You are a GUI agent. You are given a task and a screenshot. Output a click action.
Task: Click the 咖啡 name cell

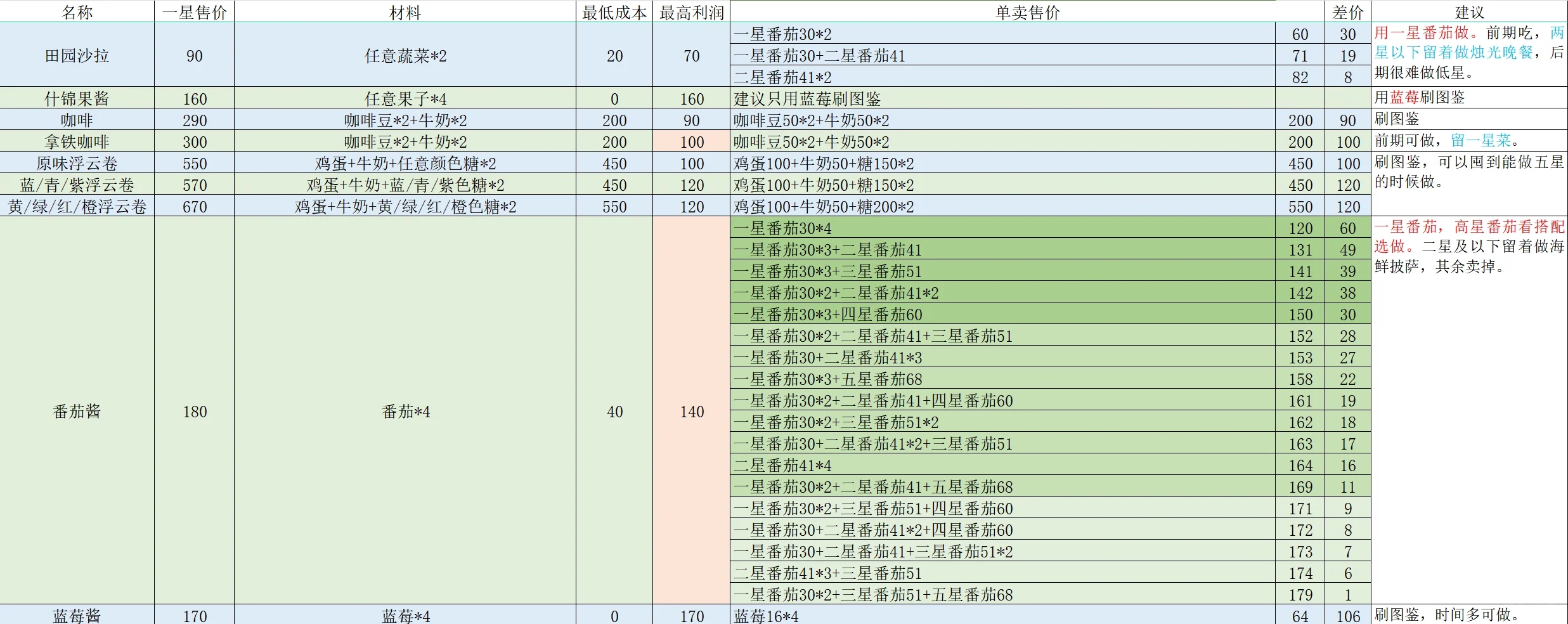pos(77,120)
